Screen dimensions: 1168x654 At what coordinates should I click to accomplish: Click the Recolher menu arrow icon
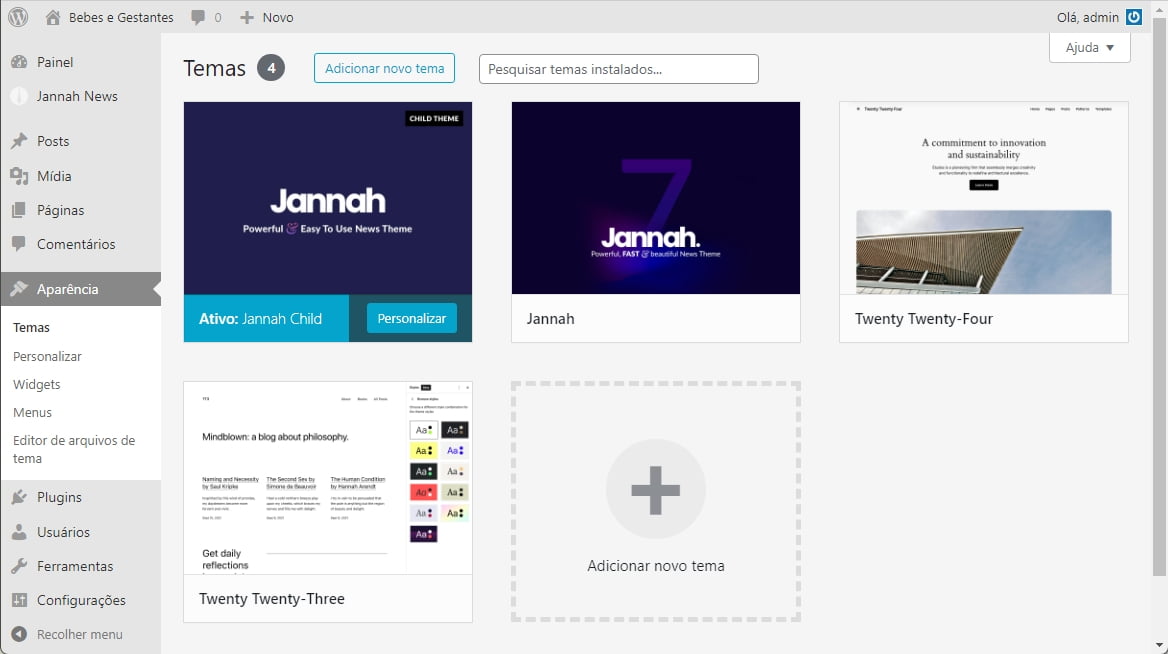click(19, 634)
